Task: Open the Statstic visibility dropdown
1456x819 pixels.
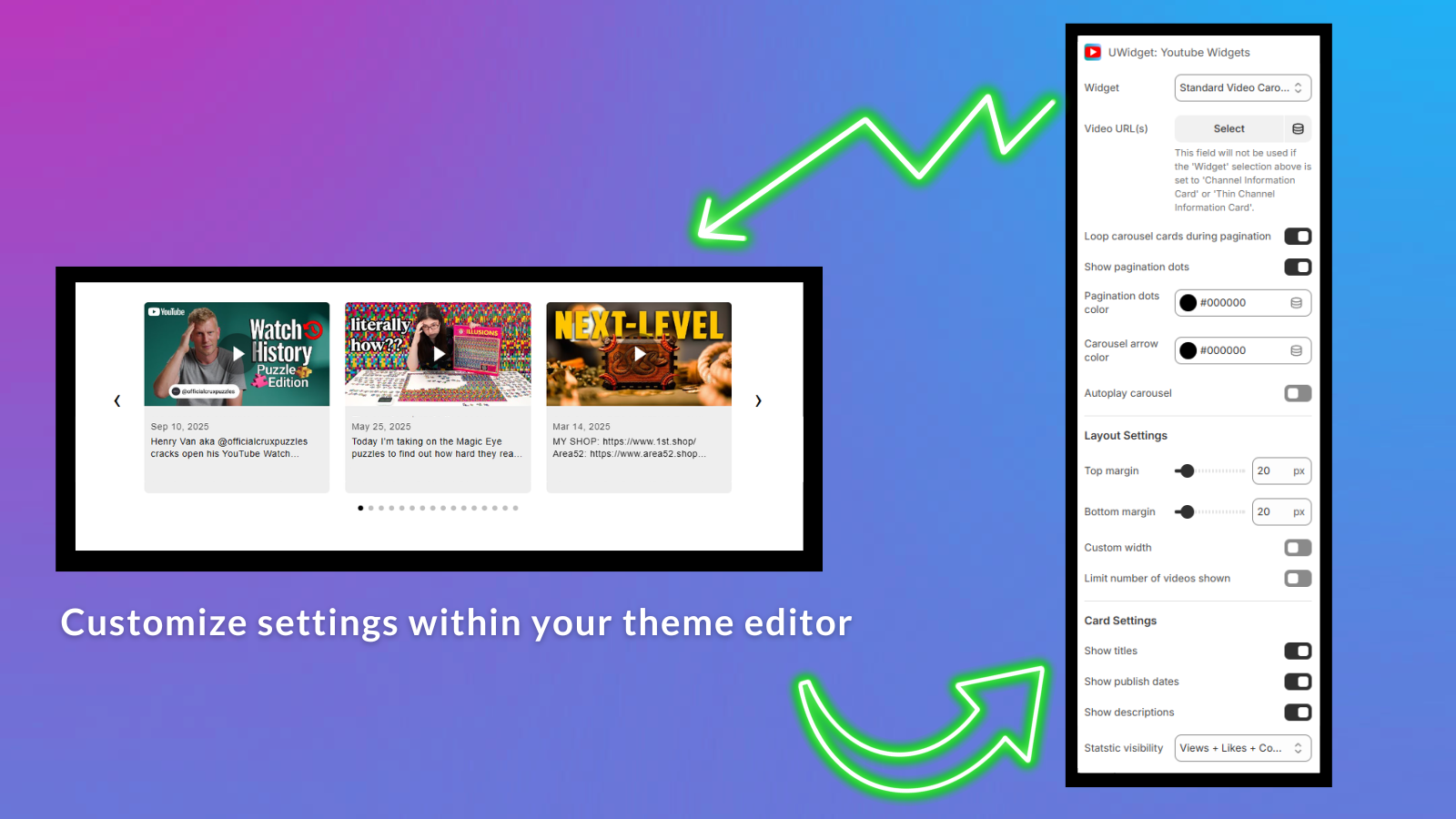Action: click(1242, 747)
